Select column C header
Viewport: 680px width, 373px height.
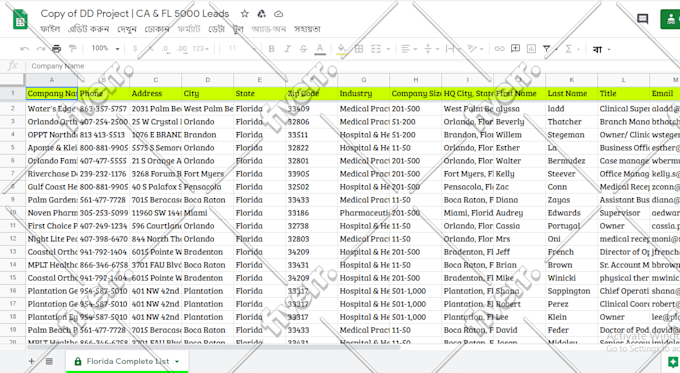[x=156, y=80]
